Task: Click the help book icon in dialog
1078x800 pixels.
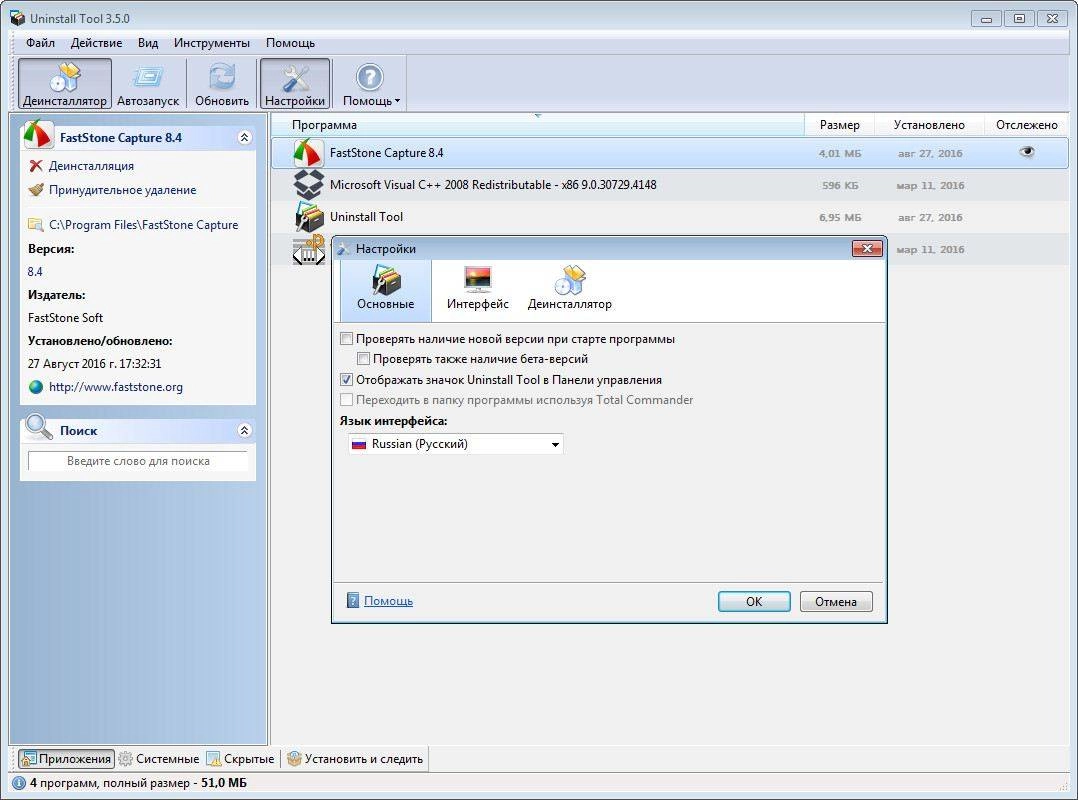Action: (353, 600)
